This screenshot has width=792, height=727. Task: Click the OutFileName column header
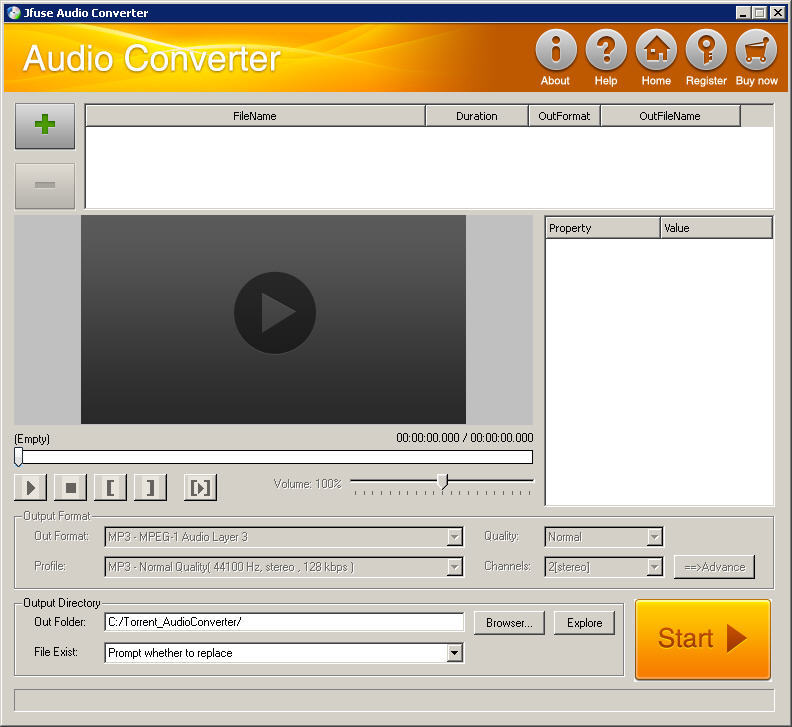tap(670, 116)
